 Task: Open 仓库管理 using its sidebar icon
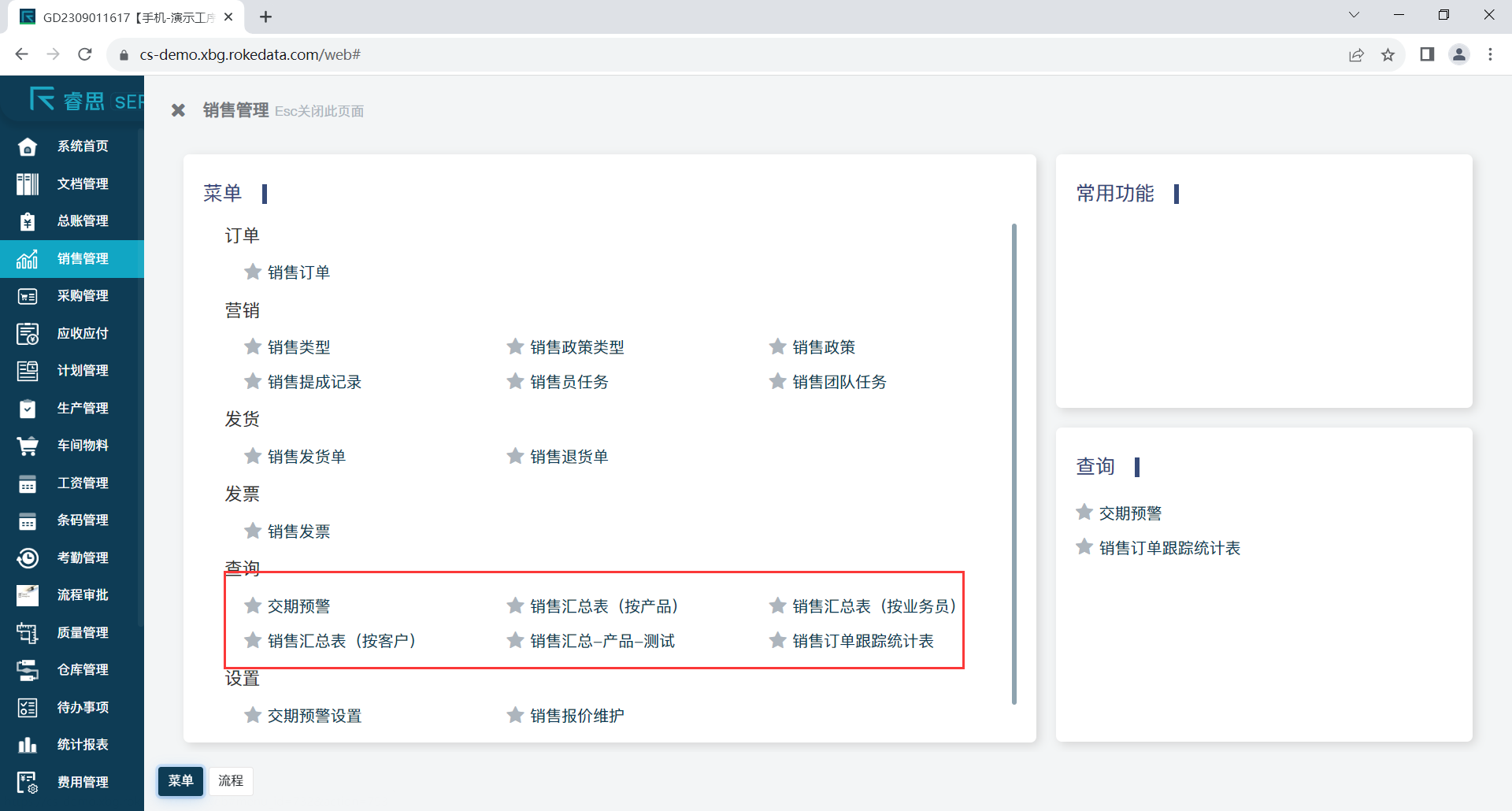click(28, 670)
